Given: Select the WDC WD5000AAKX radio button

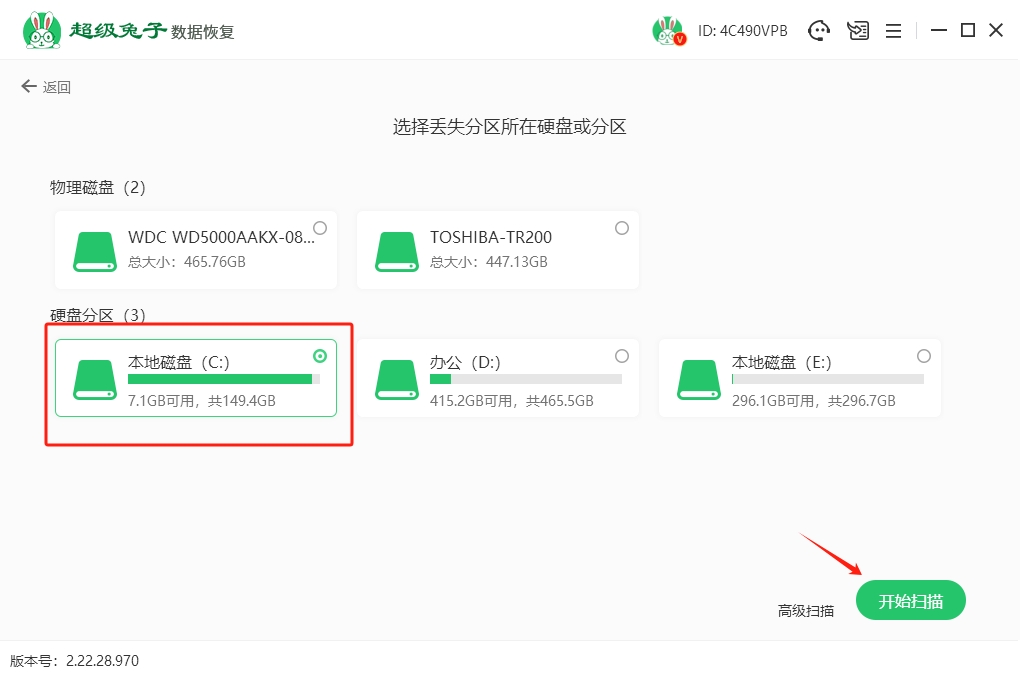Looking at the screenshot, I should [x=320, y=228].
